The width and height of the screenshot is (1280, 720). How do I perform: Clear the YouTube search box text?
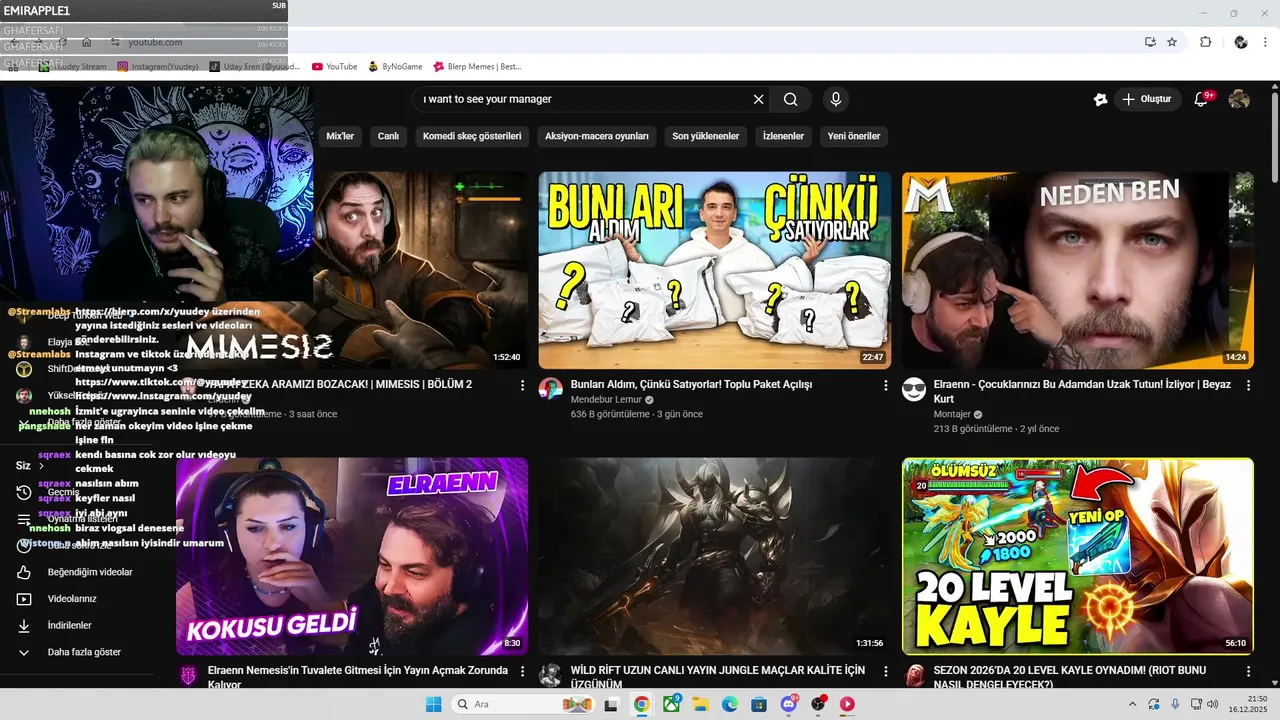758,99
